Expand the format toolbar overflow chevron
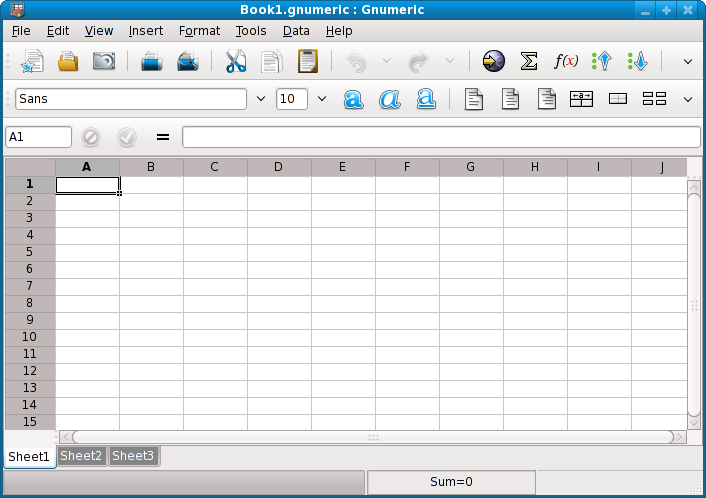Image resolution: width=706 pixels, height=498 pixels. tap(688, 99)
